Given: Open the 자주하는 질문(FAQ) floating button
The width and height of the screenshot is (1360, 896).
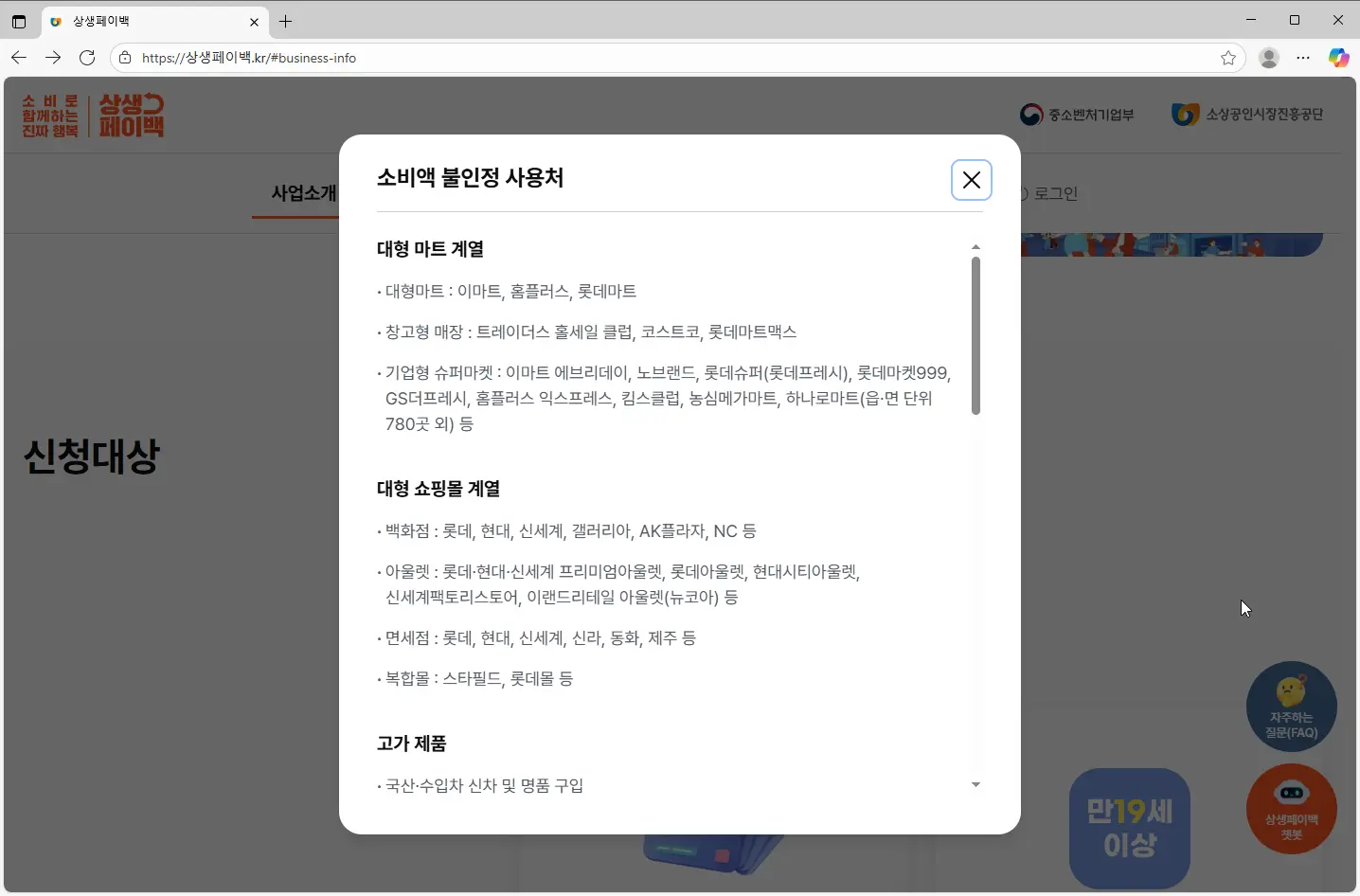Looking at the screenshot, I should coord(1292,707).
